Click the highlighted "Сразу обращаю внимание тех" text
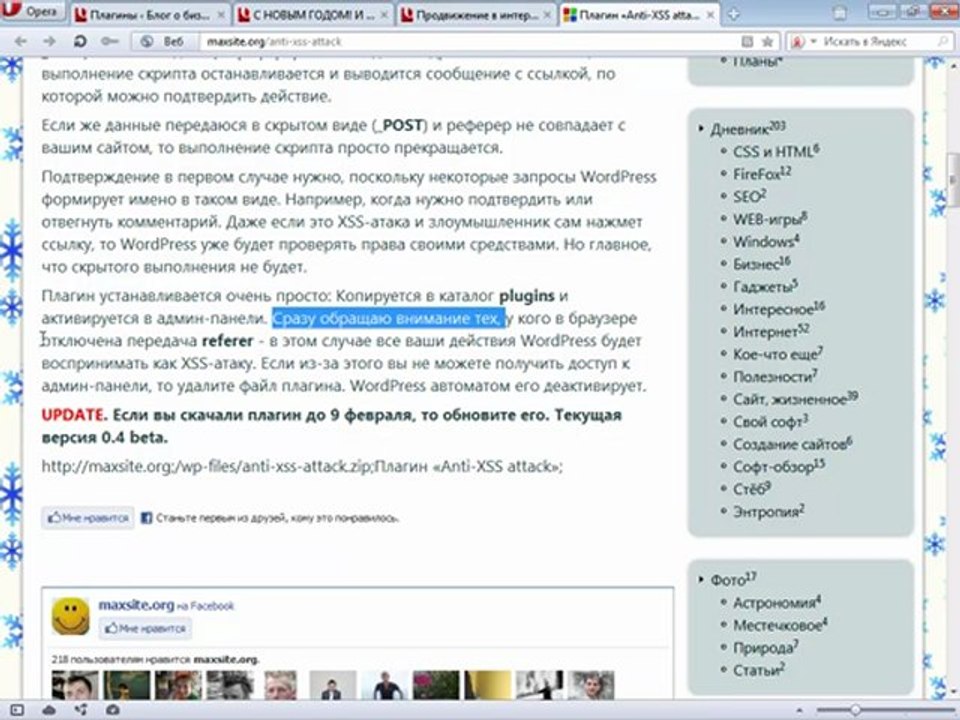 [389, 318]
